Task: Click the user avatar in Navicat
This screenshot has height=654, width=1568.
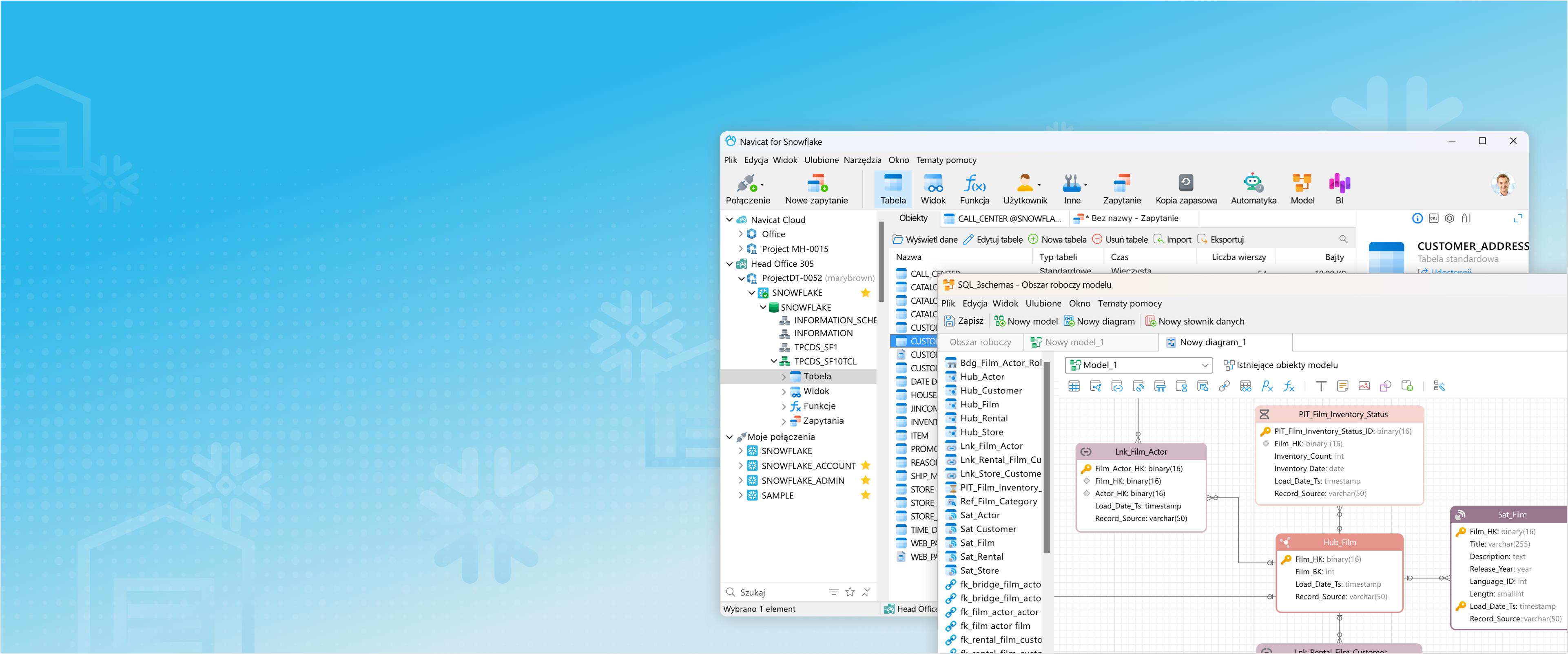Action: (x=1502, y=184)
